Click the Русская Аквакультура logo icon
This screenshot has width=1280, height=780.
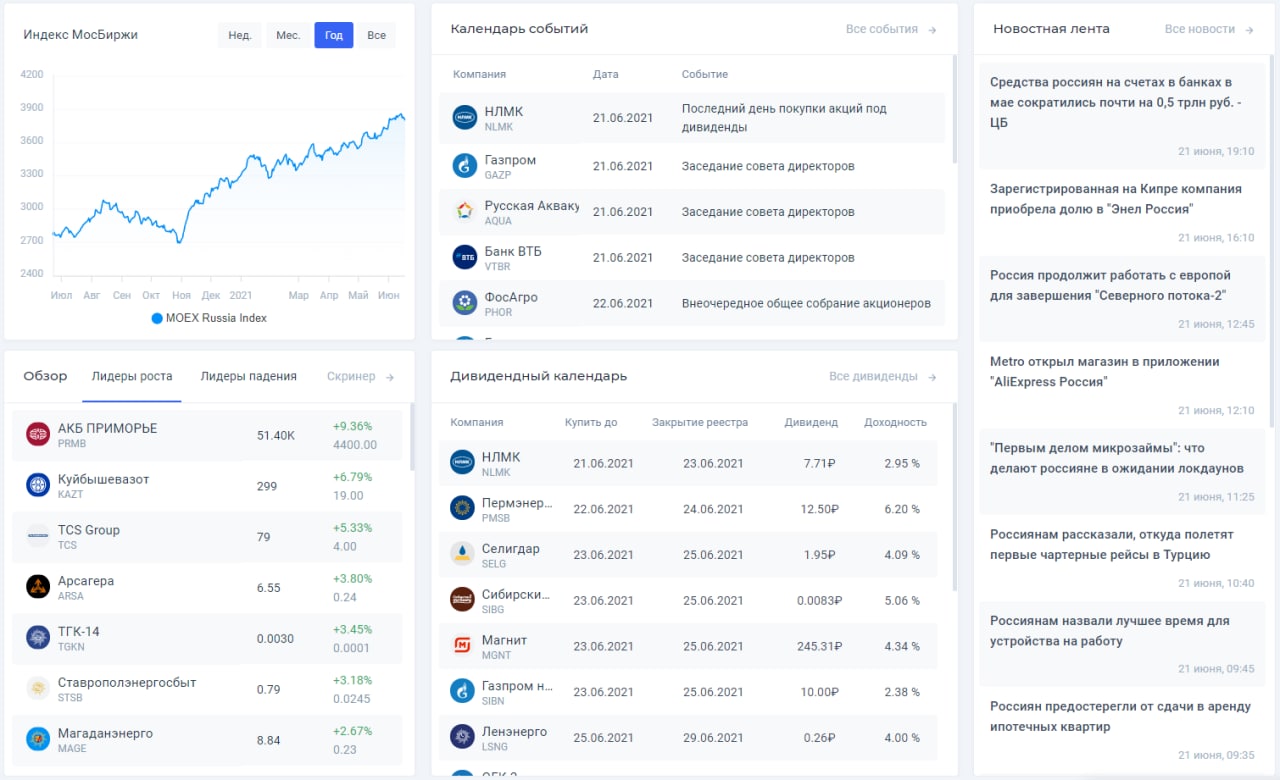pyautogui.click(x=465, y=211)
